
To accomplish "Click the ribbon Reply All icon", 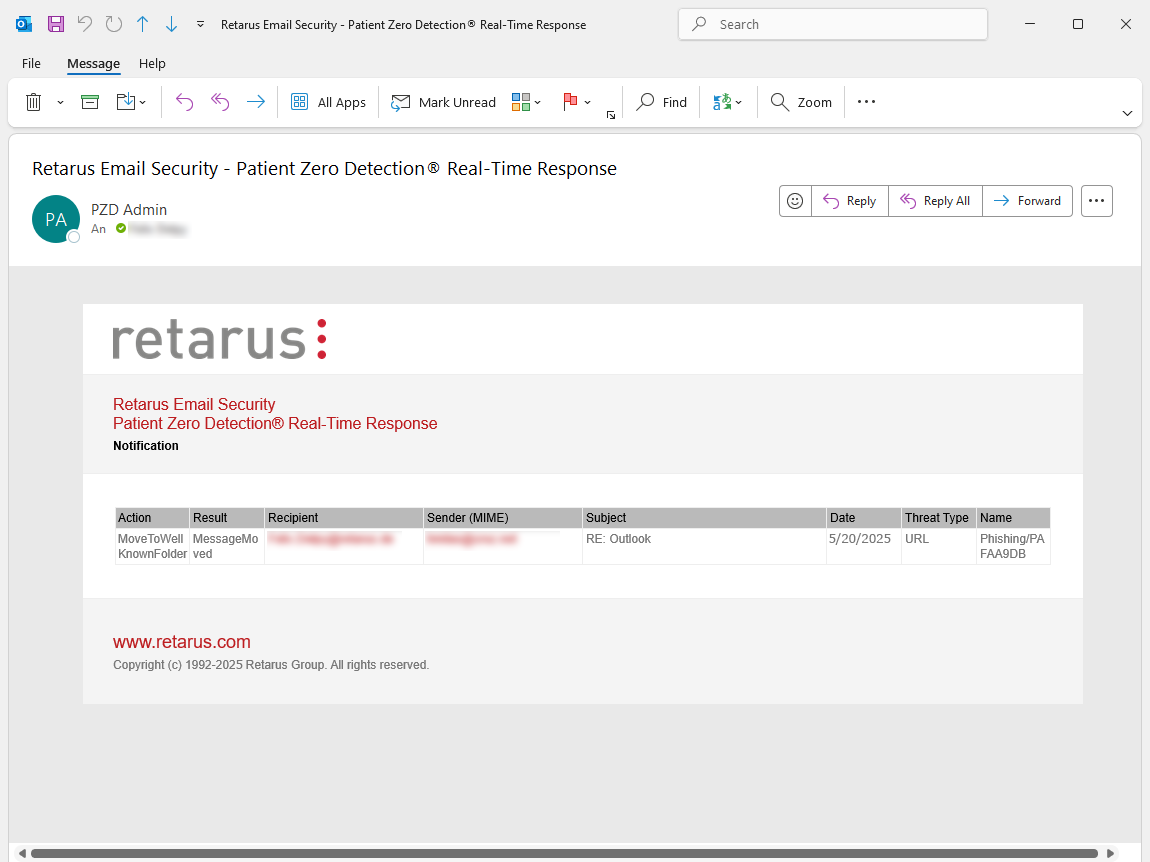I will [220, 102].
